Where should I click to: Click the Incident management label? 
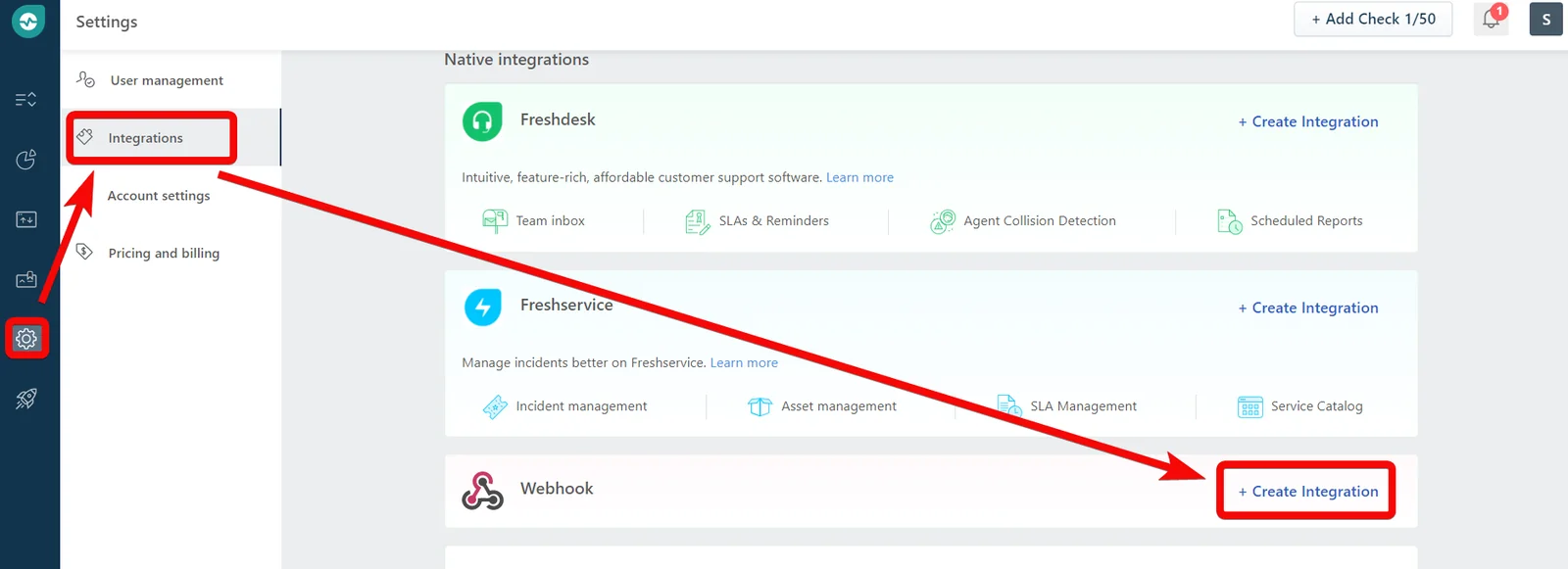pyautogui.click(x=581, y=406)
